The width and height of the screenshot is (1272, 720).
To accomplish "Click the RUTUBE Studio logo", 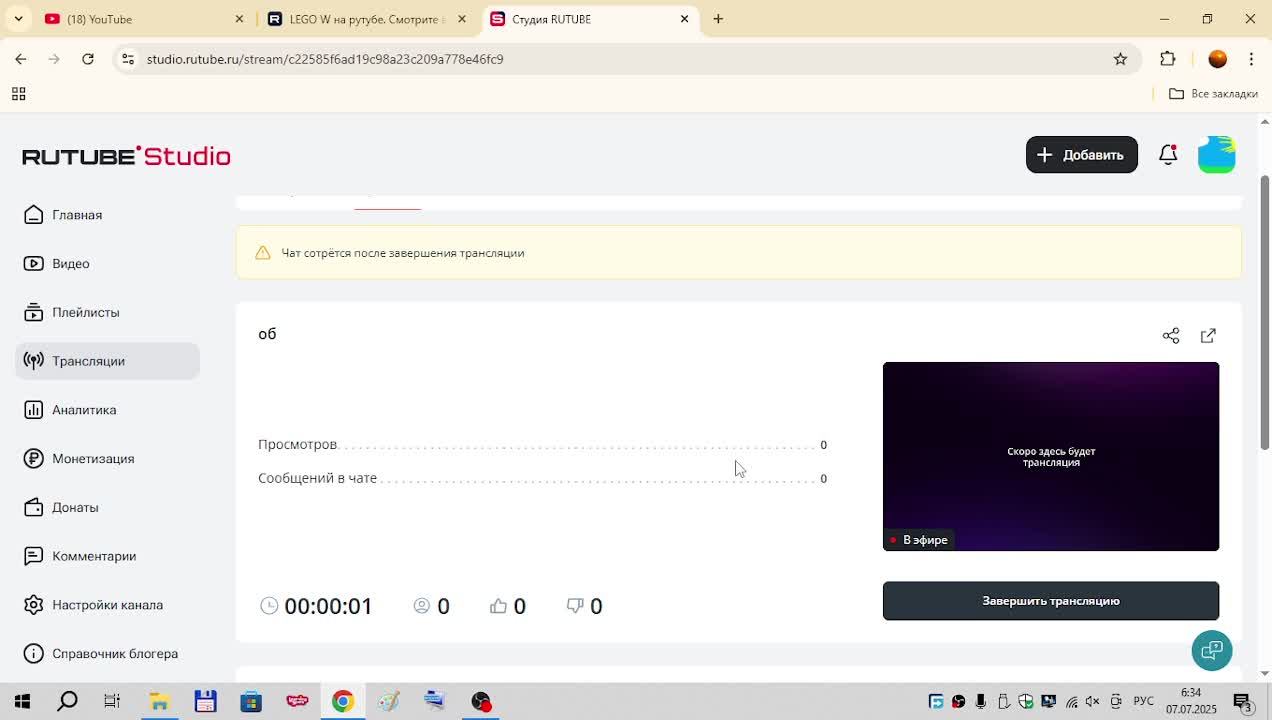I will pos(127,156).
